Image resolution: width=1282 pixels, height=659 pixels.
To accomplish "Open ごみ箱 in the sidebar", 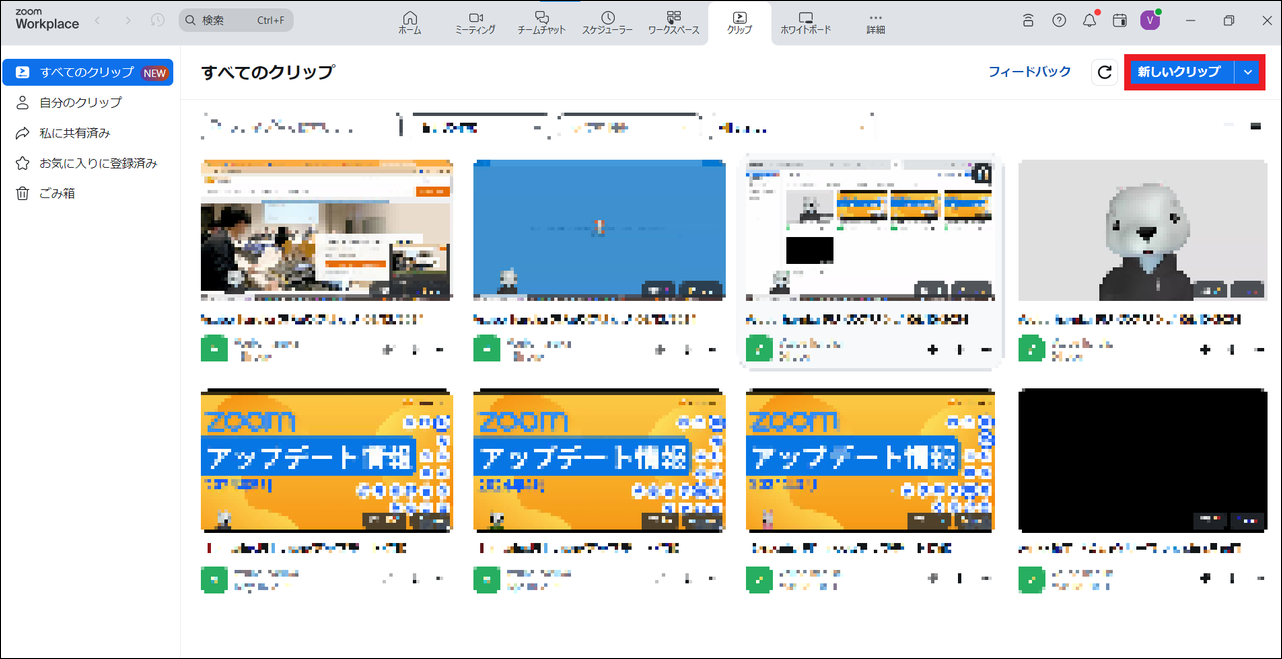I will click(x=88, y=193).
